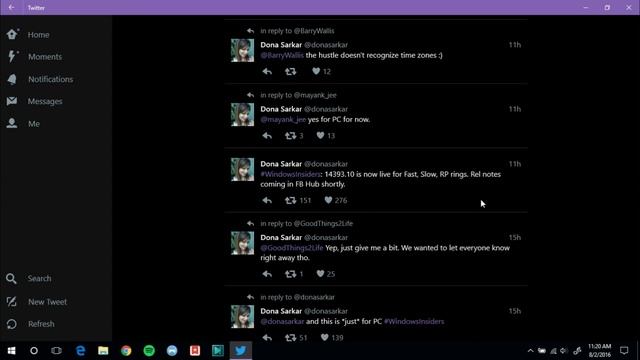Open the Action Center notifications icon
The width and height of the screenshot is (640, 360).
[624, 351]
